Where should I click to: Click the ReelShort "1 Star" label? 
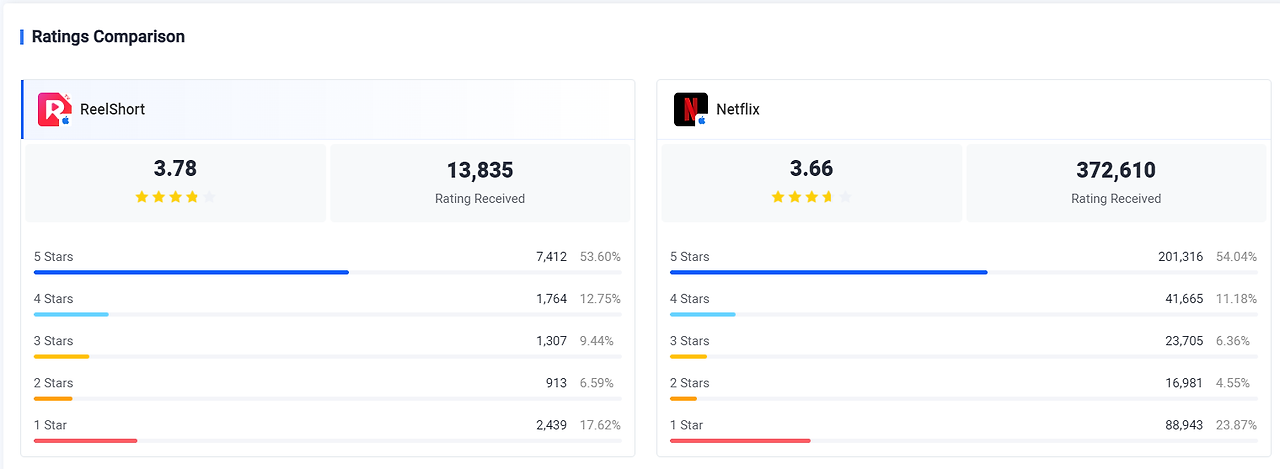(x=50, y=425)
